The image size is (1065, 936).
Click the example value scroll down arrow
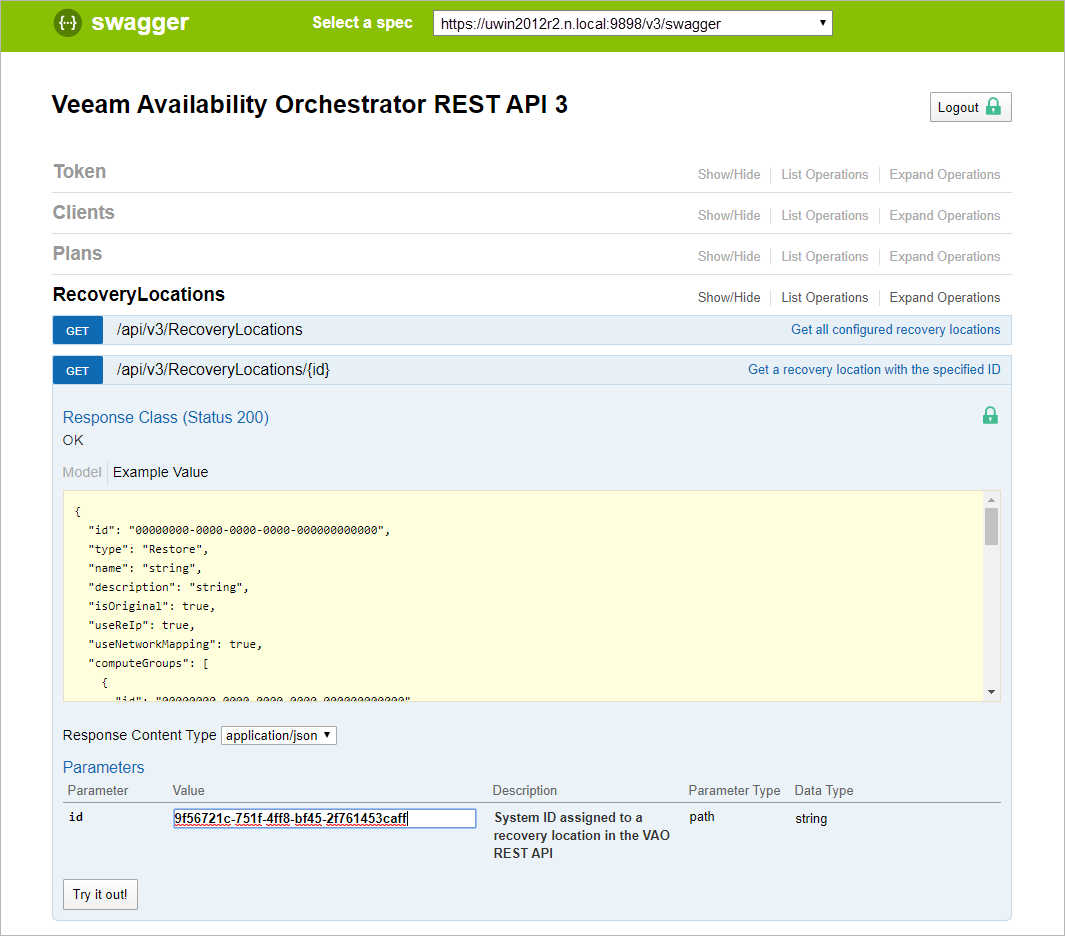point(992,692)
